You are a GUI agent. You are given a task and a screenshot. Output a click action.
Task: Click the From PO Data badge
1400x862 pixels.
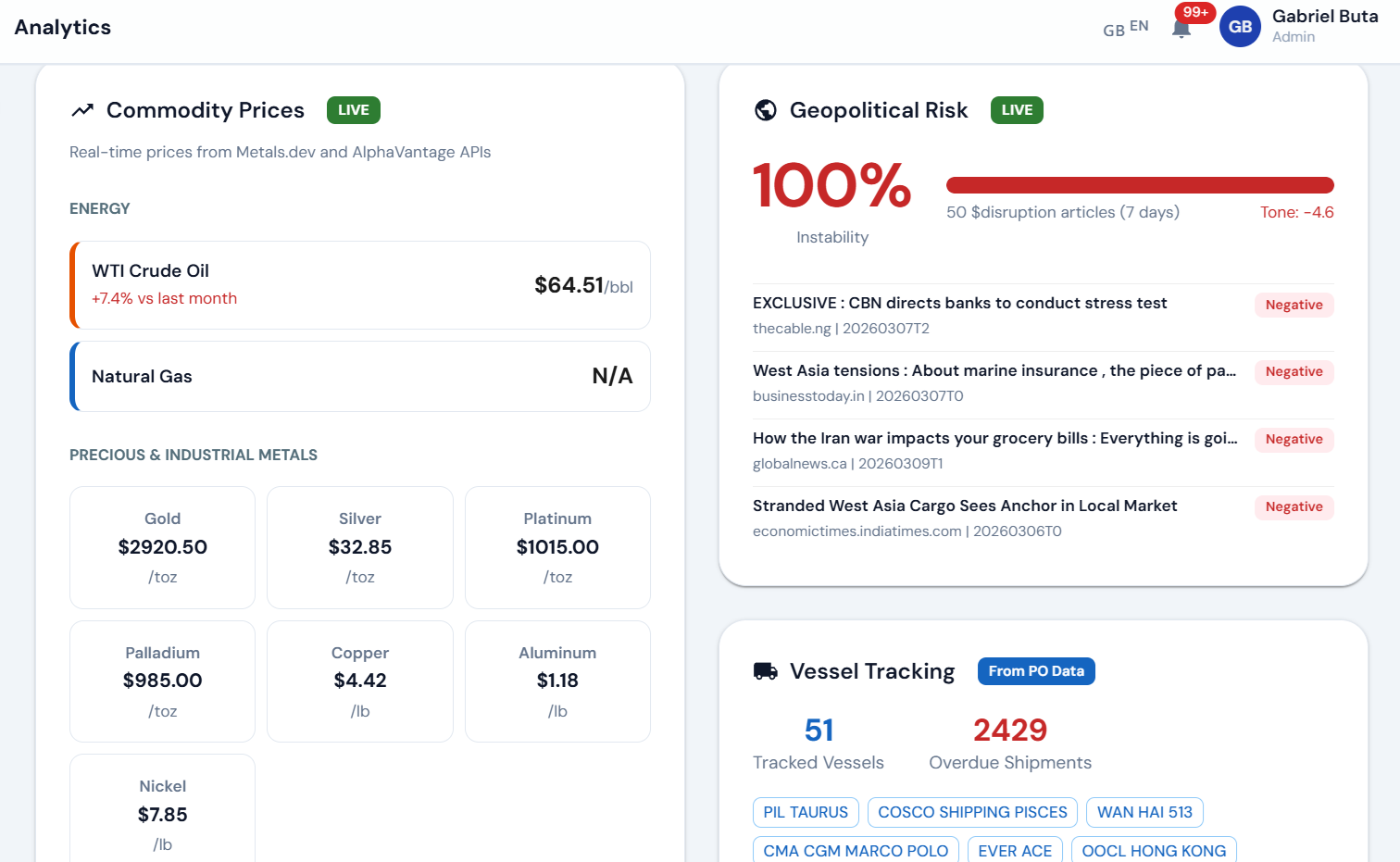point(1036,671)
